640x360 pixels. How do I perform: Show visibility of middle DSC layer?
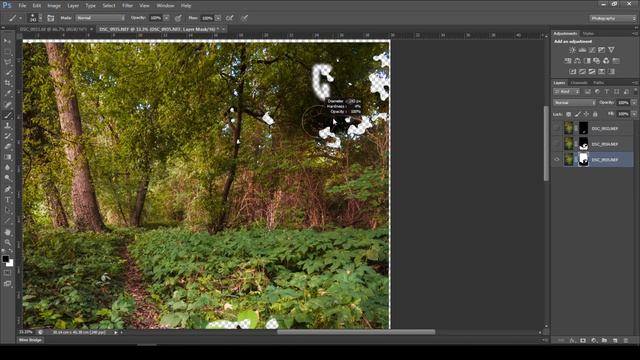click(557, 144)
